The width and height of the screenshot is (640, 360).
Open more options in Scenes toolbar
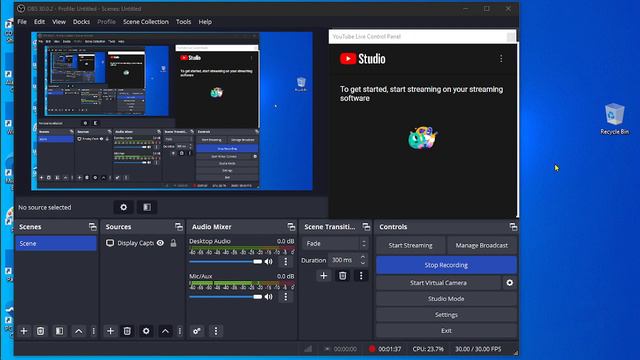click(x=93, y=331)
